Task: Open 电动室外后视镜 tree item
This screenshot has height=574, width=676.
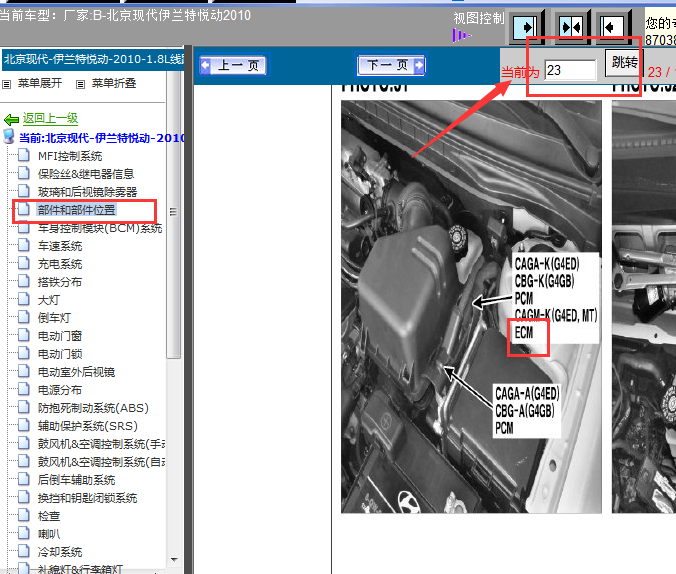Action: pyautogui.click(x=76, y=372)
